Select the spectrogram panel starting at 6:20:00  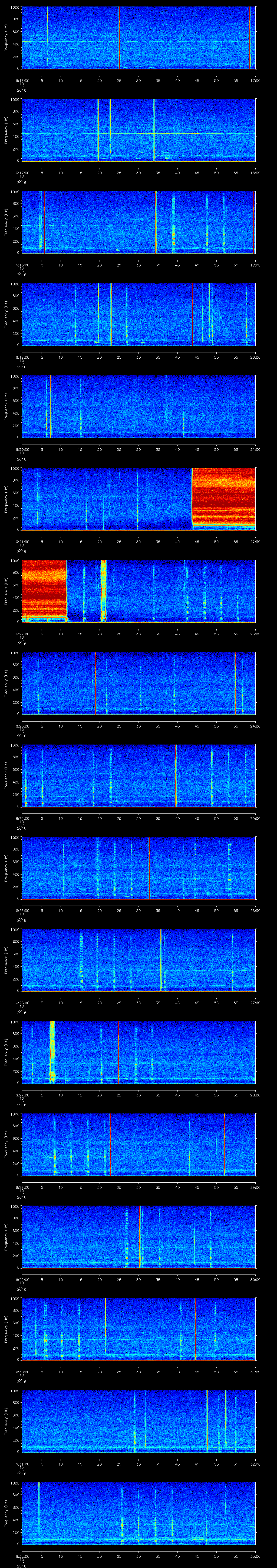click(138, 407)
